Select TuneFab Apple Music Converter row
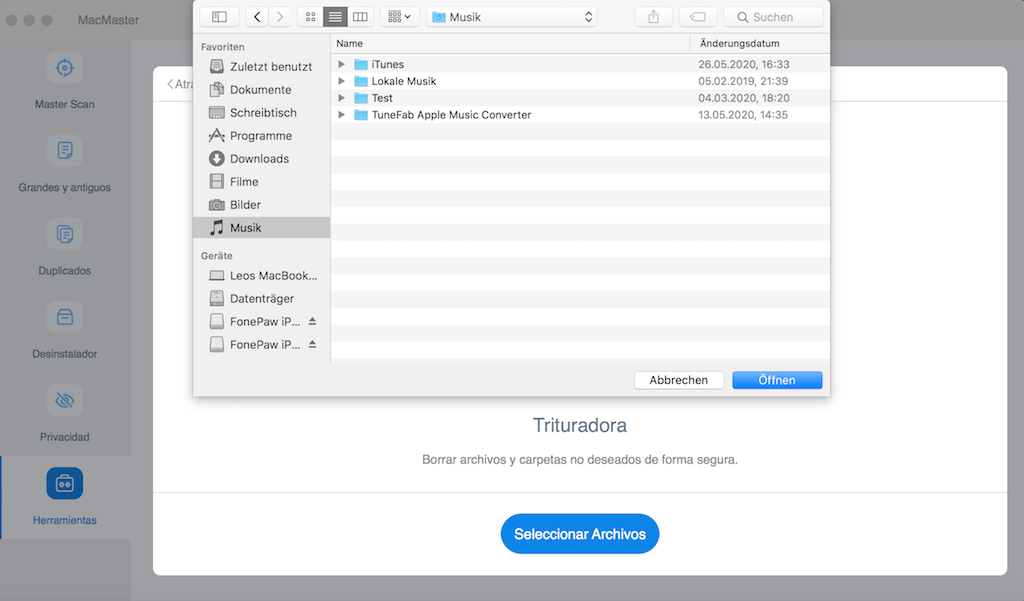Screen dimensions: 1024x601 click(x=580, y=115)
